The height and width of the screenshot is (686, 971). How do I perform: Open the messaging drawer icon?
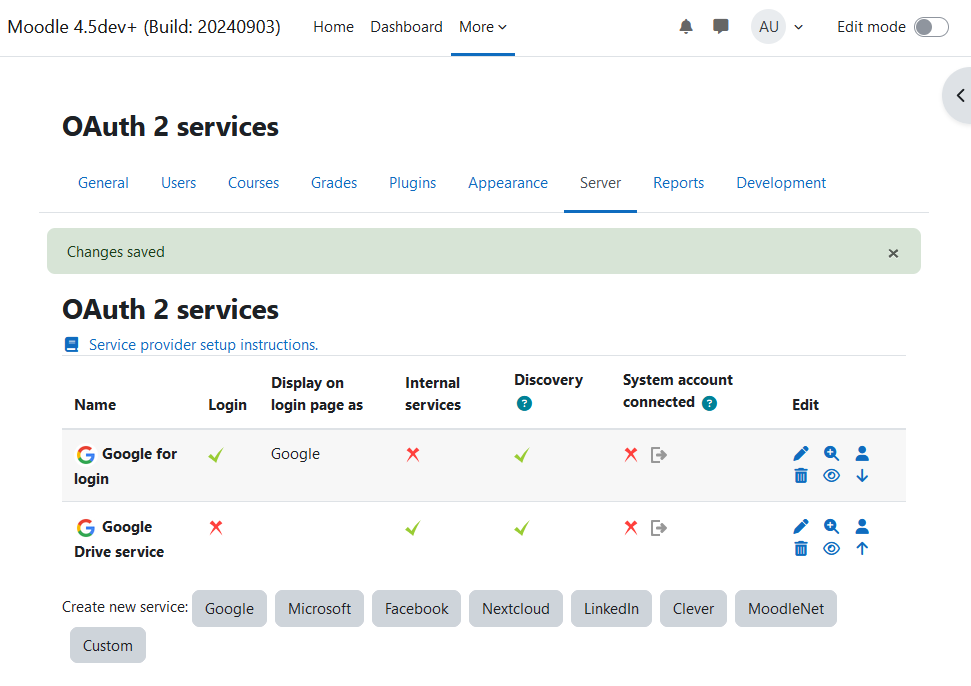click(x=720, y=27)
